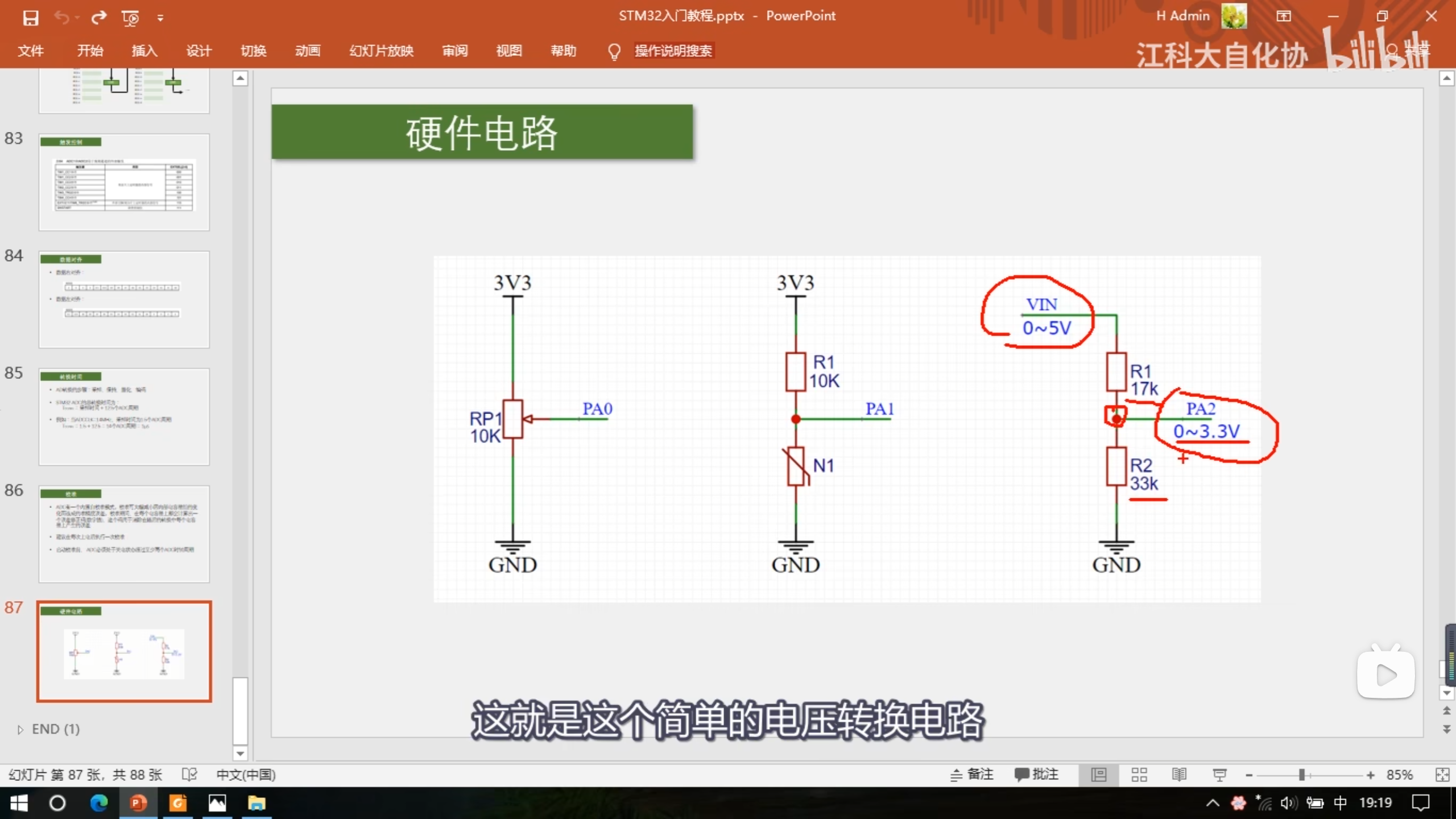1456x819 pixels.
Task: Open the 插入 (Insert) tab
Action: click(x=144, y=51)
